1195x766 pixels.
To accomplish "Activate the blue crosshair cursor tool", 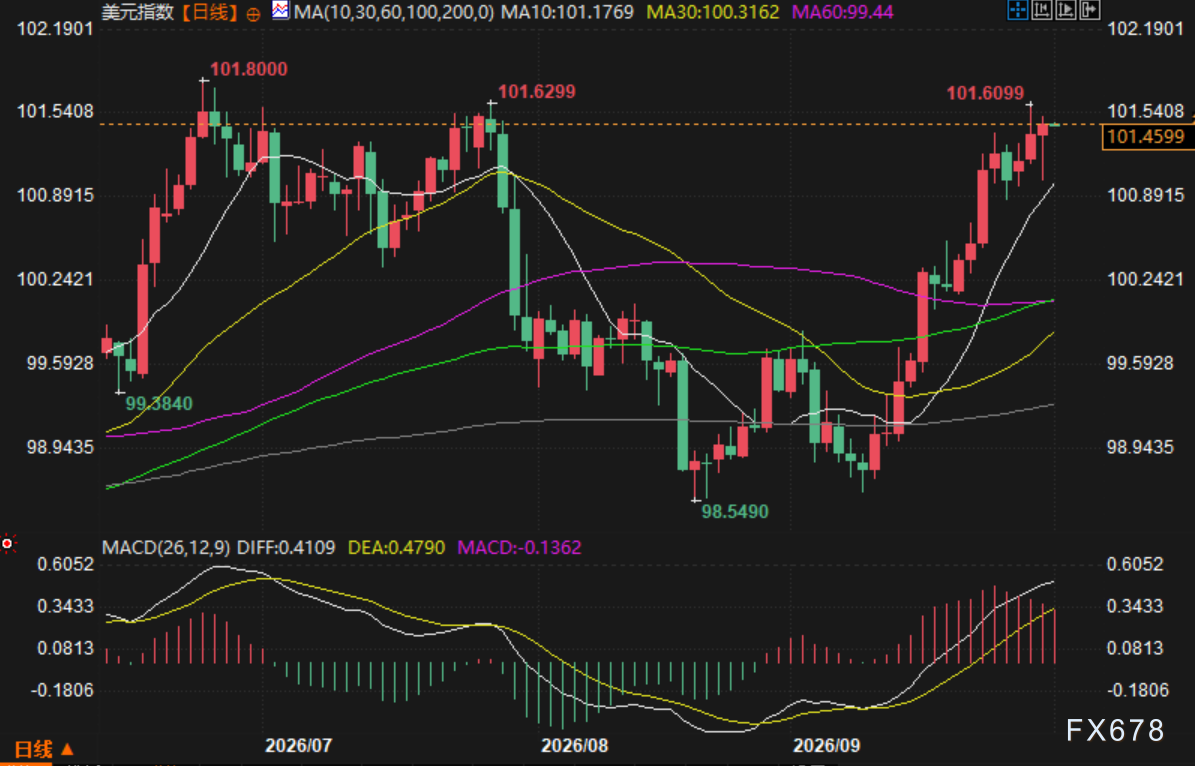I will 1017,10.
